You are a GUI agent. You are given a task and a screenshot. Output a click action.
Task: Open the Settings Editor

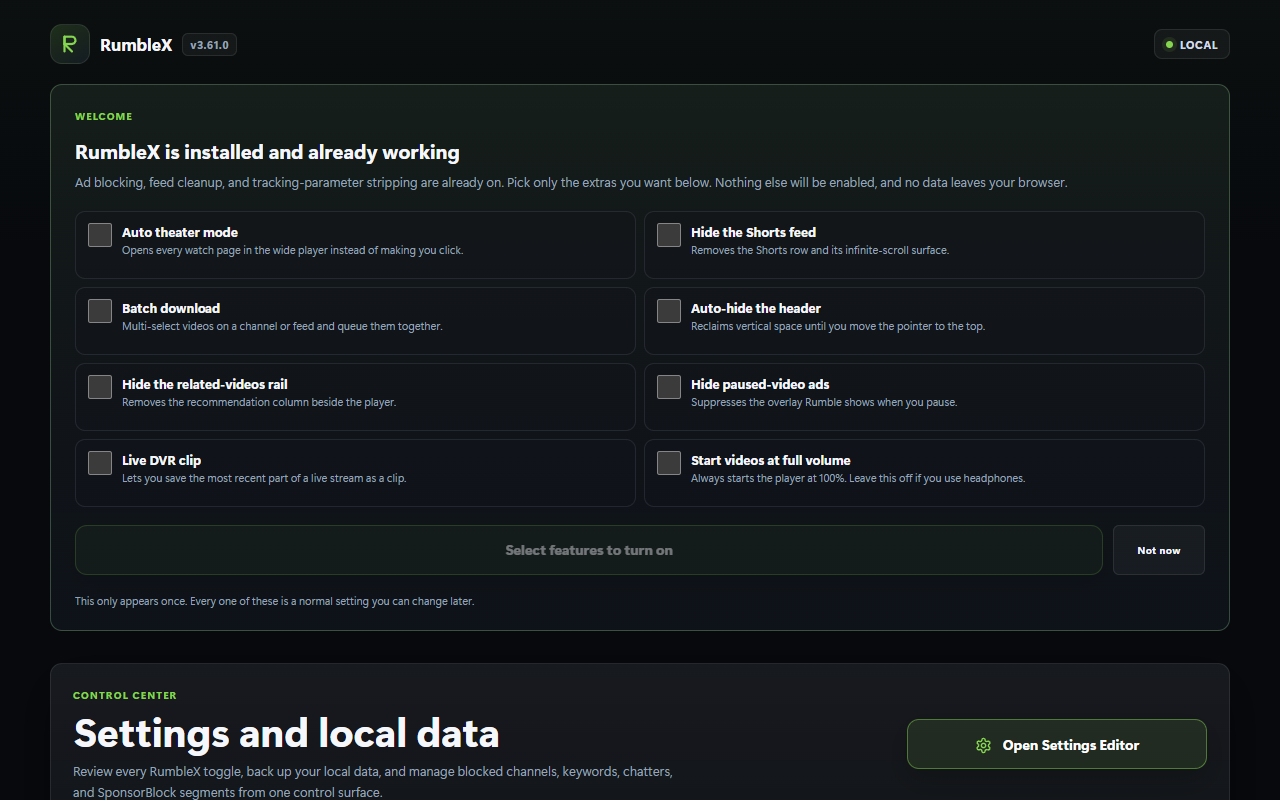coord(1057,745)
